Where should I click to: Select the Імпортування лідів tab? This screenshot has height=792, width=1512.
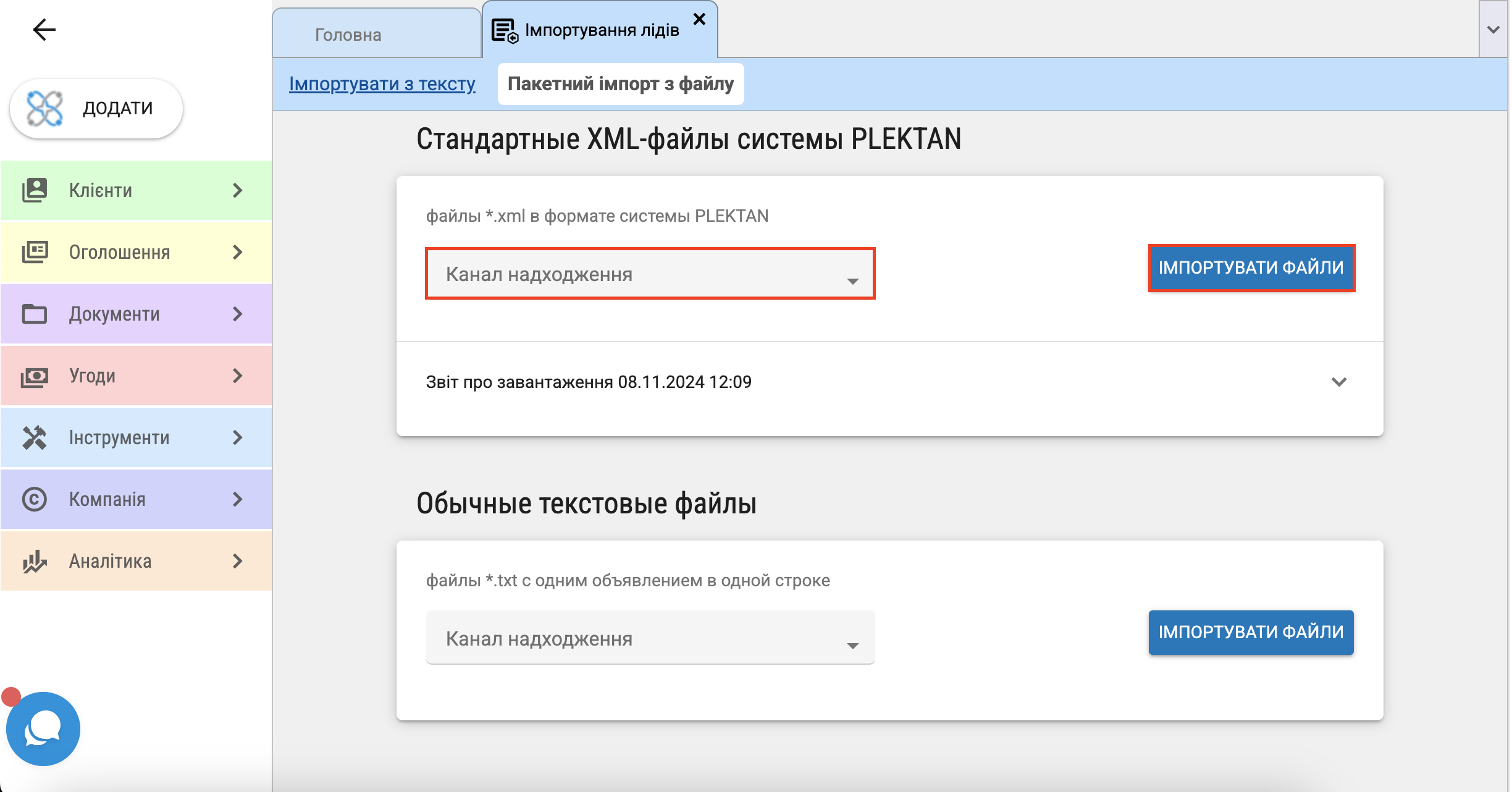click(x=600, y=30)
